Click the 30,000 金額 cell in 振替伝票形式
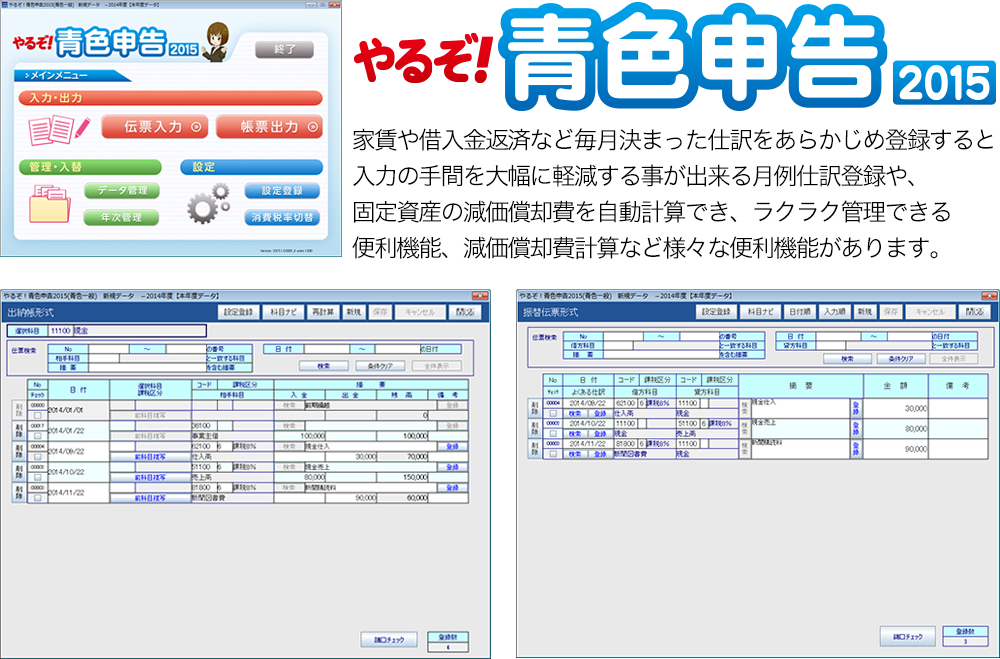The width and height of the screenshot is (1000, 659). [x=895, y=408]
